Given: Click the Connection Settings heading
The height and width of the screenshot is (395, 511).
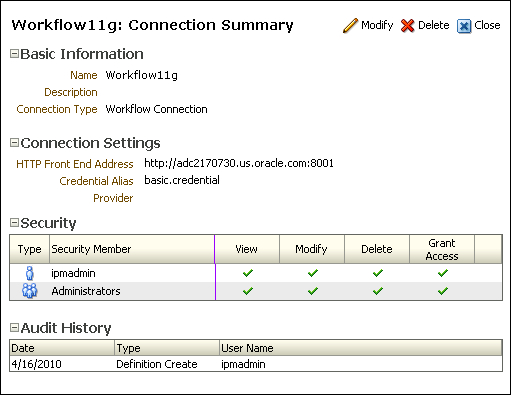Looking at the screenshot, I should [90, 143].
